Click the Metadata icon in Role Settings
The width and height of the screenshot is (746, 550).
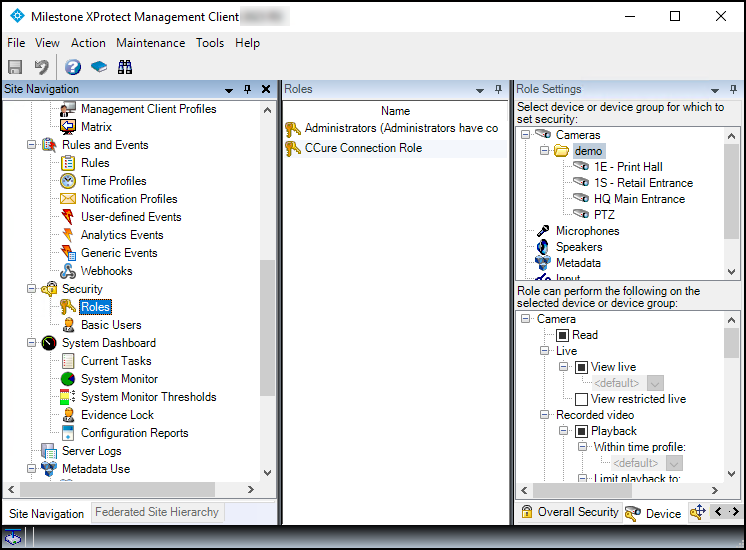tap(543, 263)
